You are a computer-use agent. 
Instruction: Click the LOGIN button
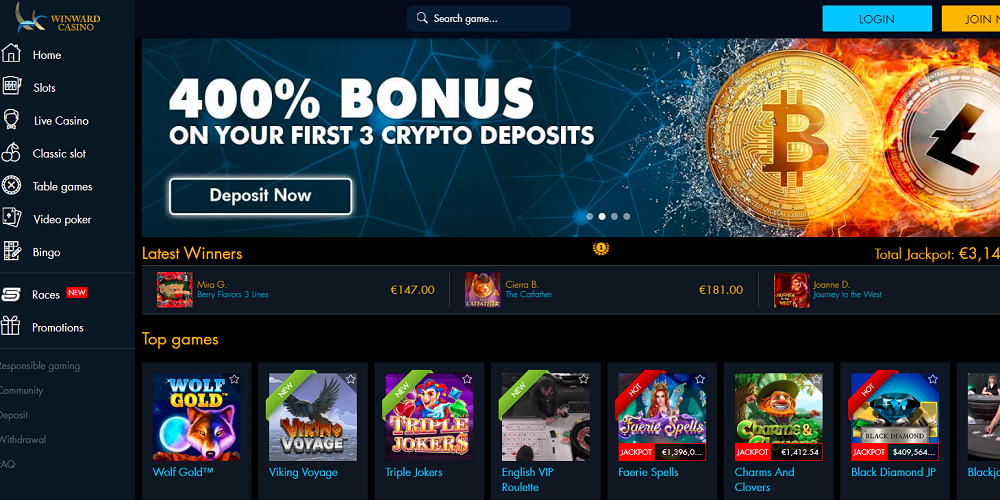[877, 18]
